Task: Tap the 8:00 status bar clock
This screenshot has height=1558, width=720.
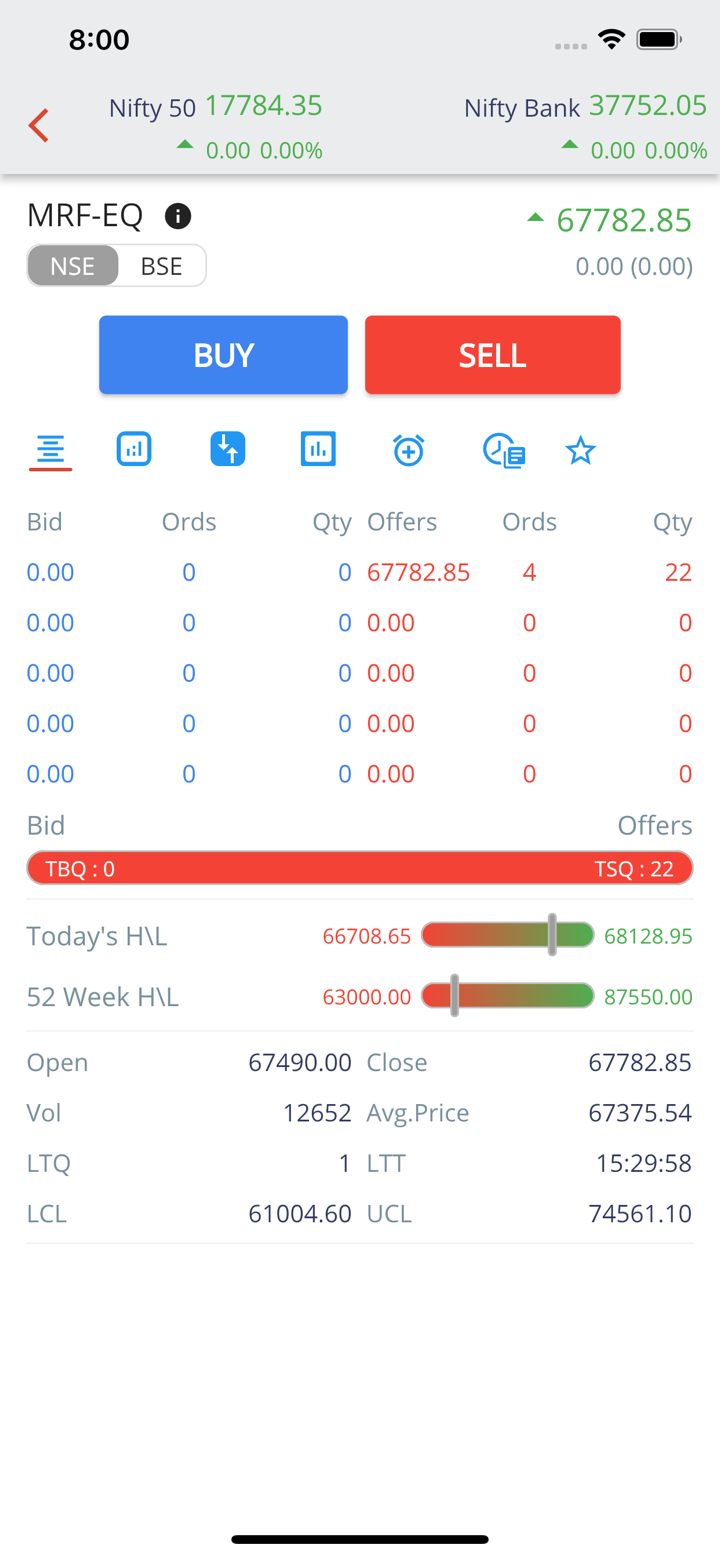Action: [99, 40]
